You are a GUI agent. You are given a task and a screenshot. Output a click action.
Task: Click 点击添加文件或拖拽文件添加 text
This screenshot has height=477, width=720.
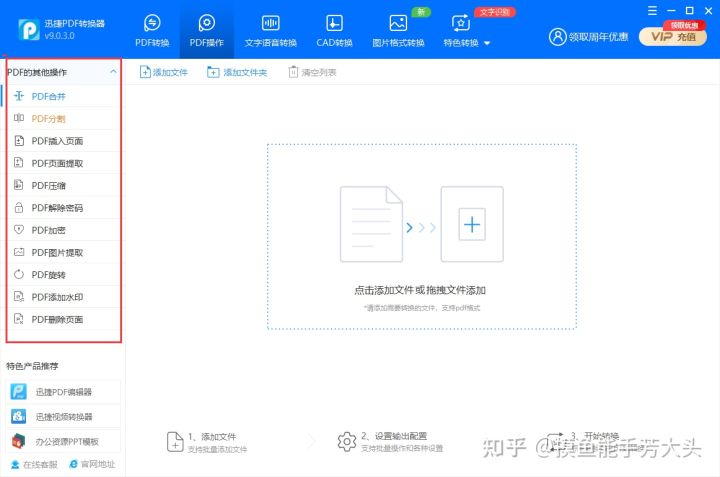tap(420, 290)
